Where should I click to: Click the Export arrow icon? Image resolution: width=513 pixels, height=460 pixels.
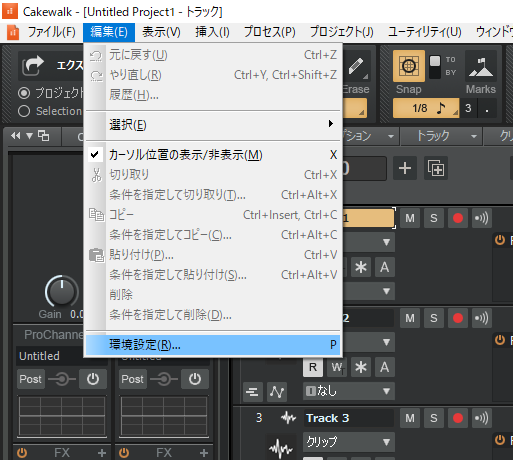point(33,66)
